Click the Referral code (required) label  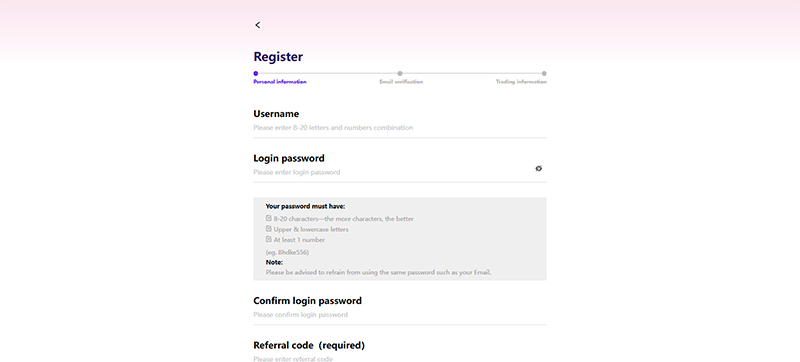[309, 346]
